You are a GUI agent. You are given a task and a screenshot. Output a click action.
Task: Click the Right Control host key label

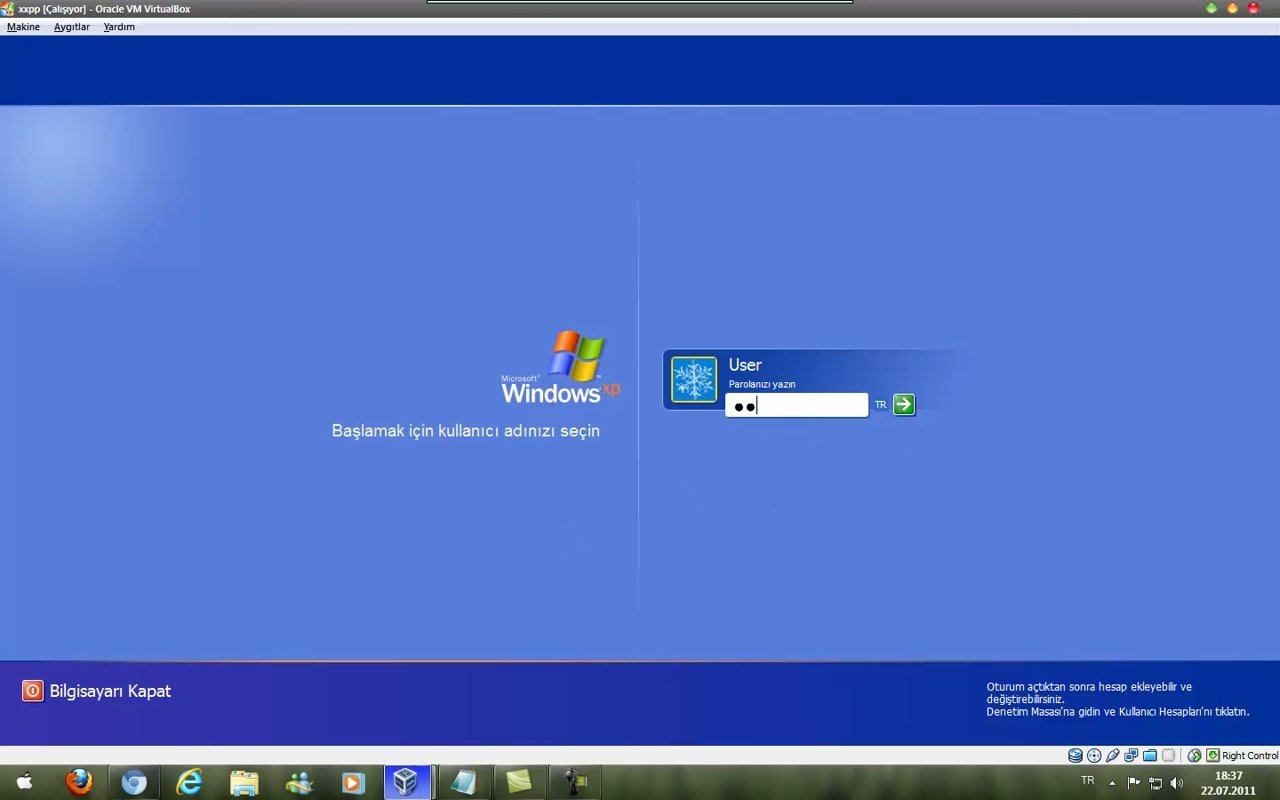(1250, 756)
